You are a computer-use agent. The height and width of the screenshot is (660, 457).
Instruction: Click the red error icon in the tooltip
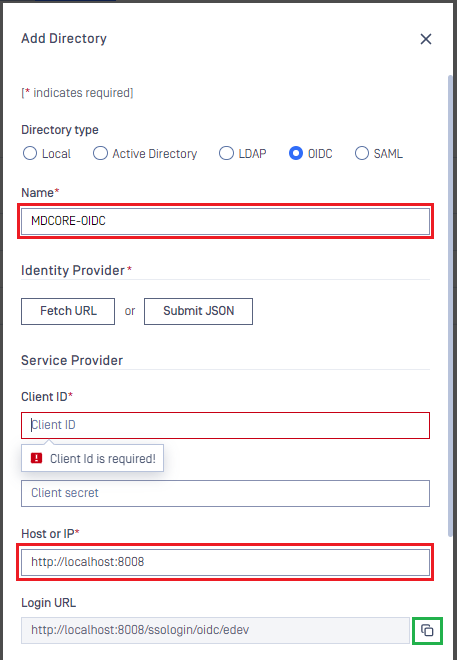(37, 458)
